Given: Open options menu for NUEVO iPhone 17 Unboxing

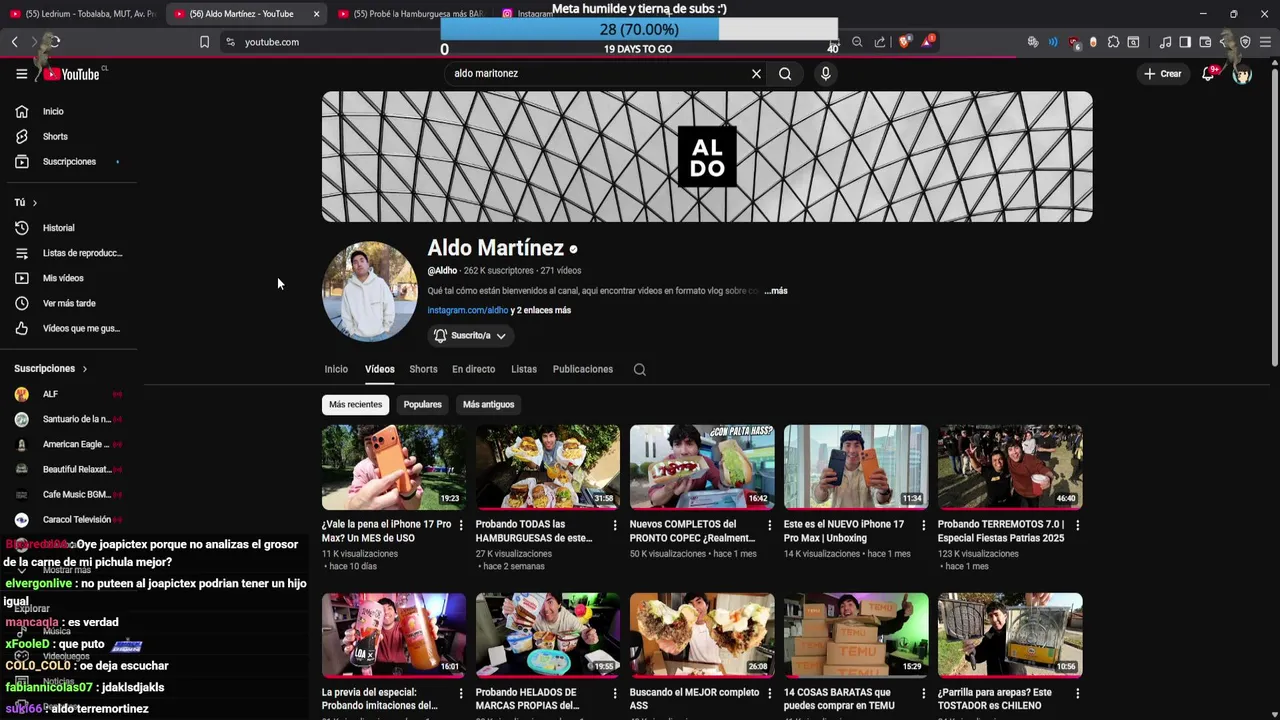Looking at the screenshot, I should pos(923,525).
